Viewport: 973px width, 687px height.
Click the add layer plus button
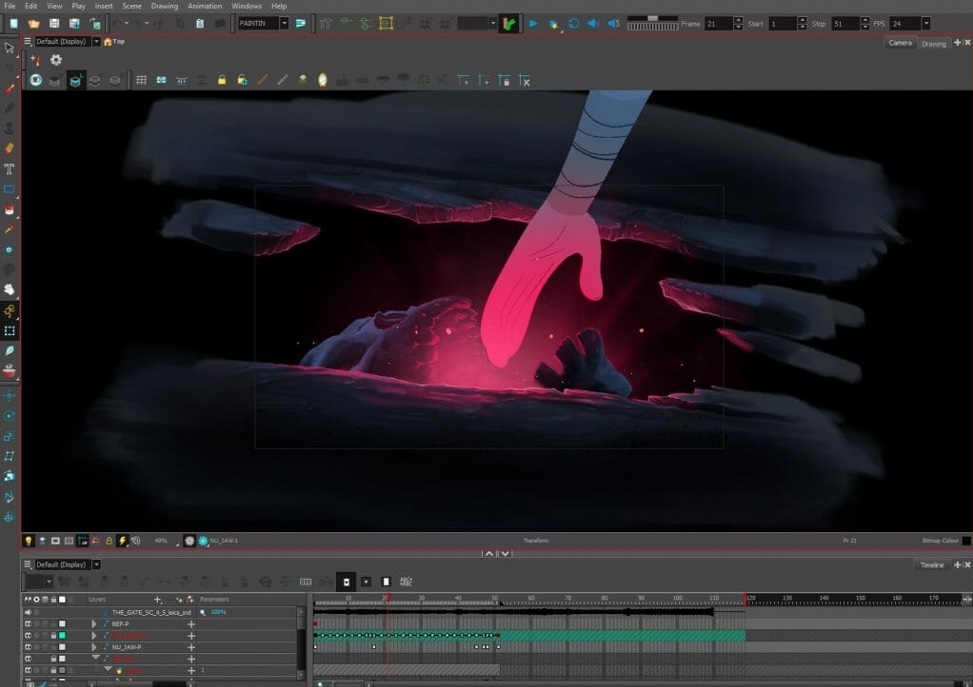[157, 600]
